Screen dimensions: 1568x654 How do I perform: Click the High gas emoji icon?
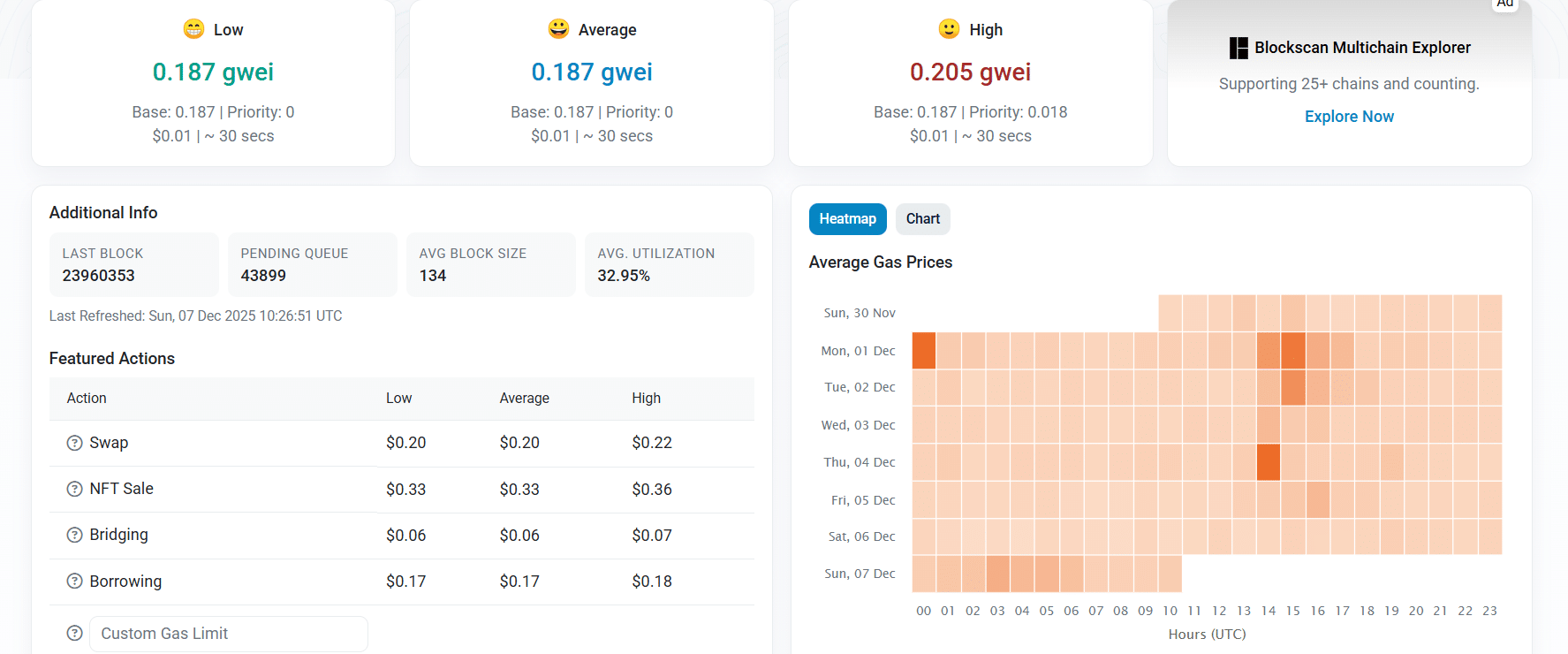point(947,28)
